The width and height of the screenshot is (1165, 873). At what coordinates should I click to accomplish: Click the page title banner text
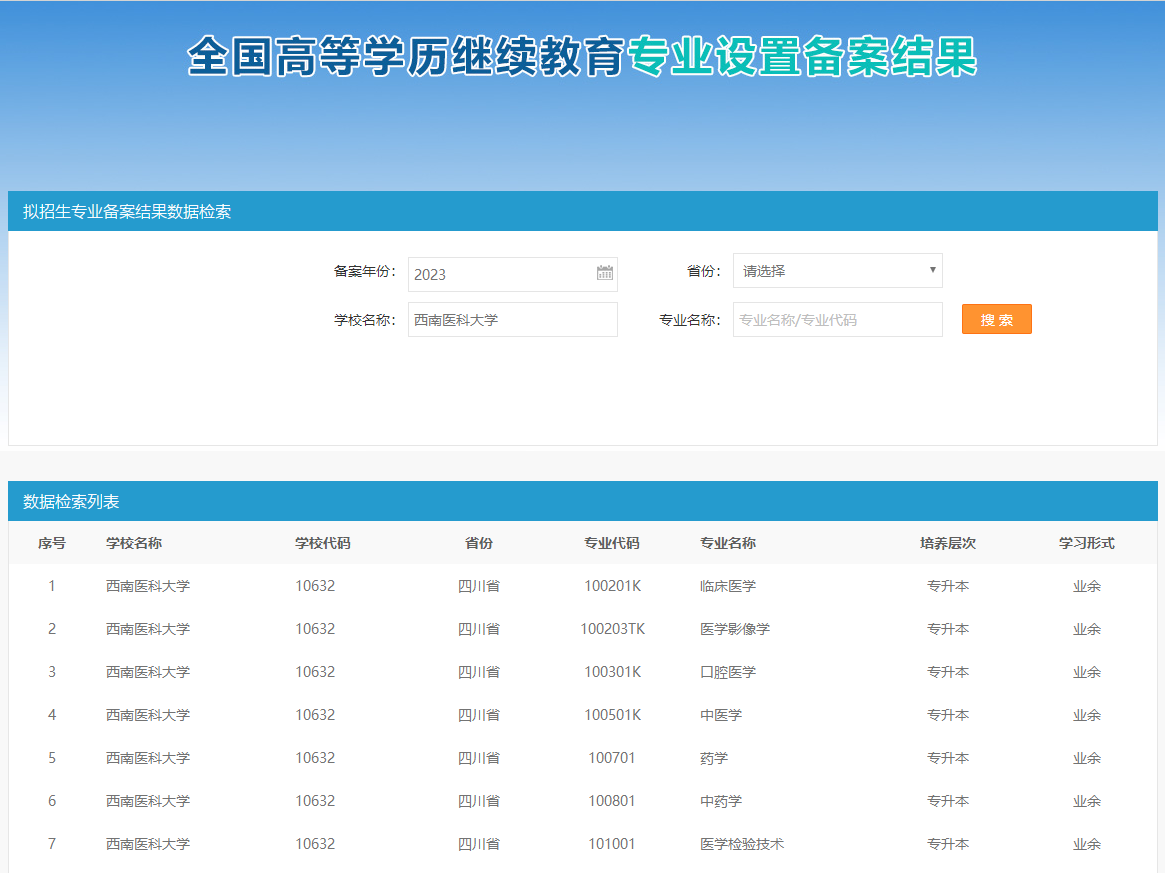click(x=582, y=57)
